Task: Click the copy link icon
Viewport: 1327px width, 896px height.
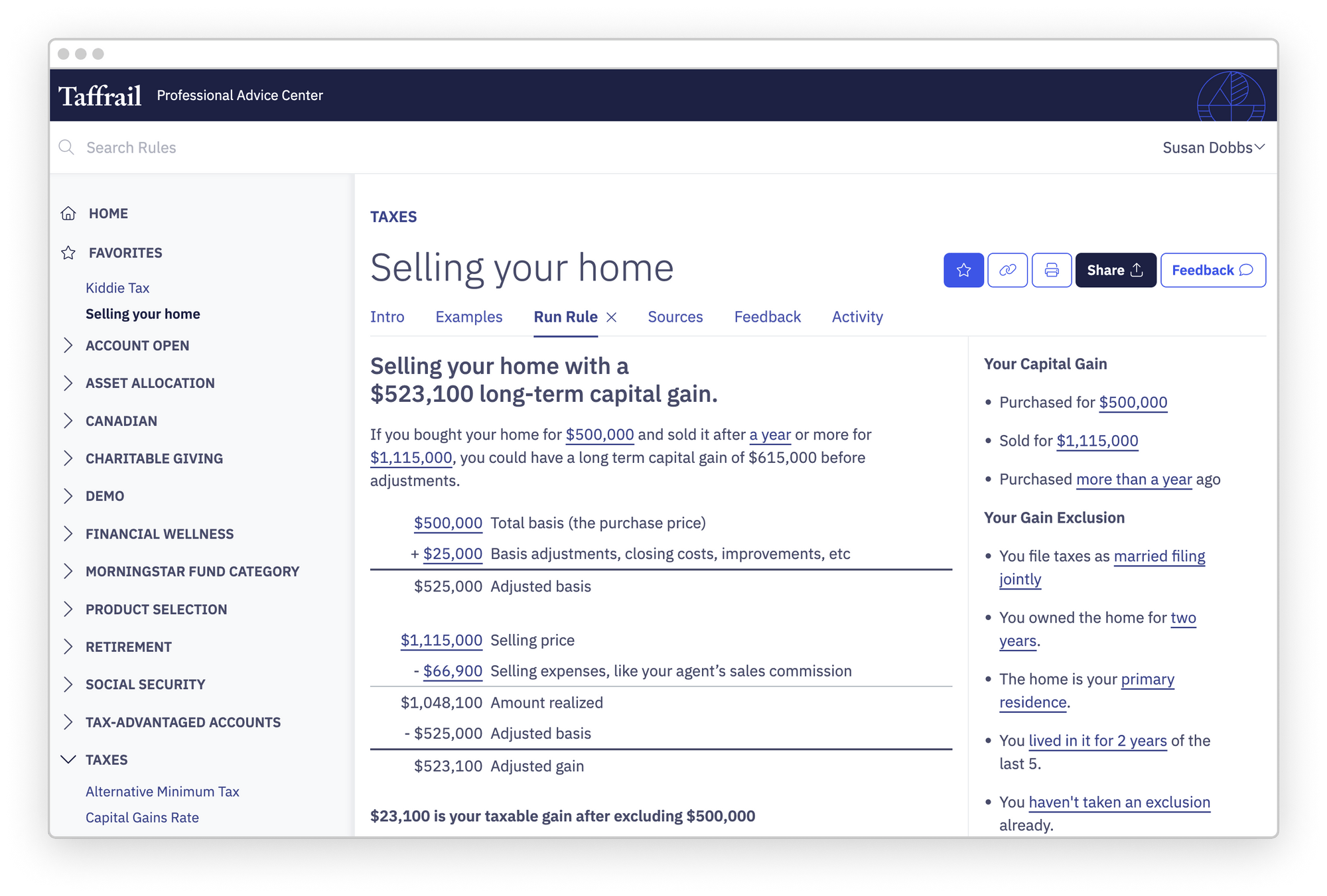Action: [1007, 270]
